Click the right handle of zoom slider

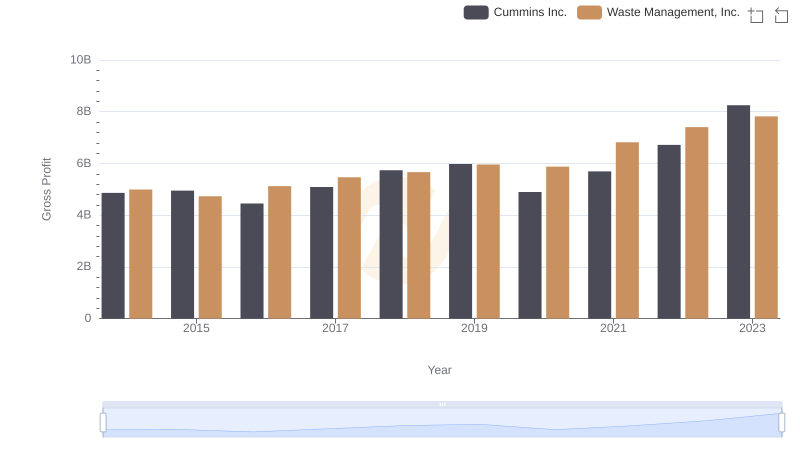point(782,423)
